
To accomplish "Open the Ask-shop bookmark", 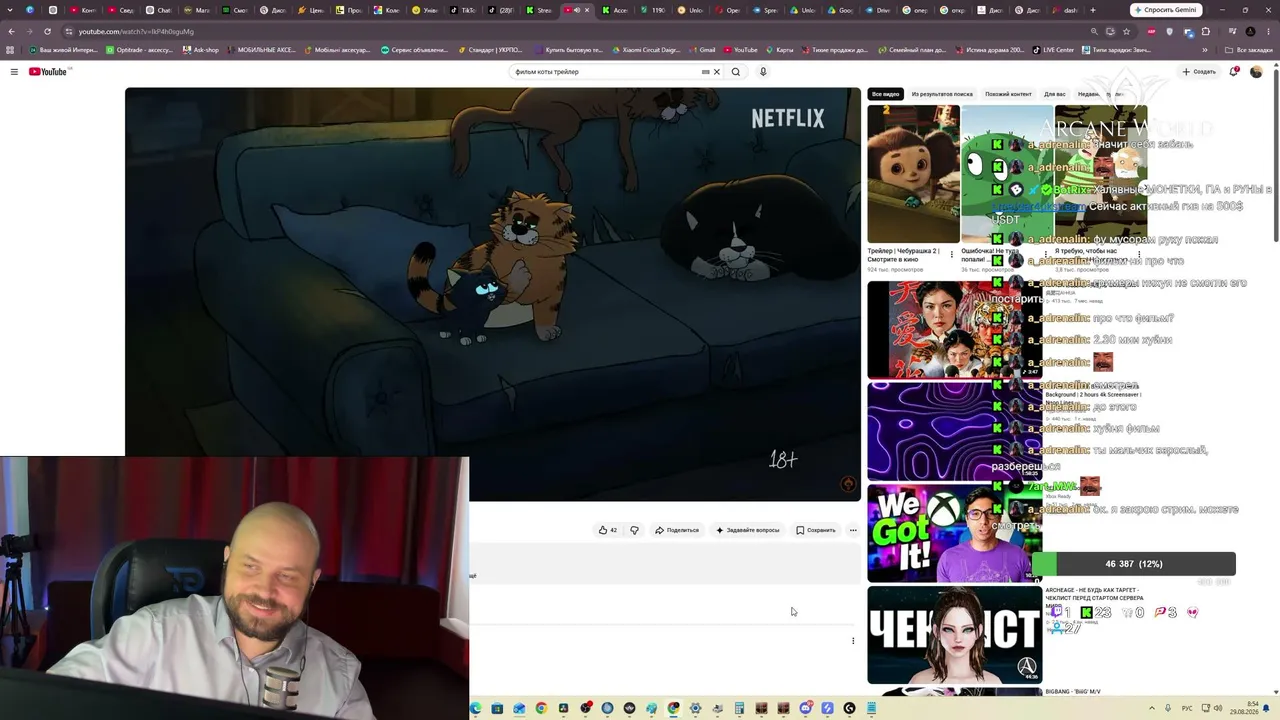I will point(201,50).
